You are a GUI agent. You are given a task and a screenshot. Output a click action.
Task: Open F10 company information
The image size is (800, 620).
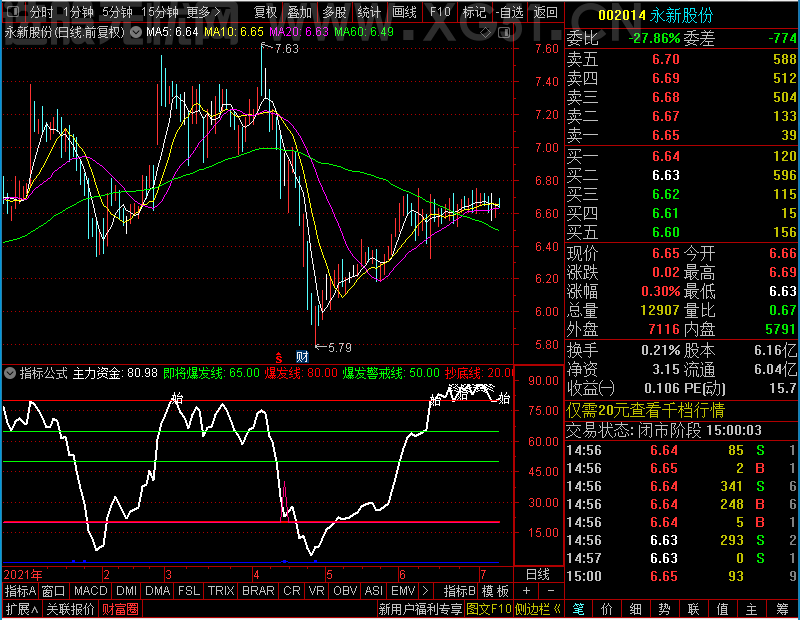pos(440,12)
